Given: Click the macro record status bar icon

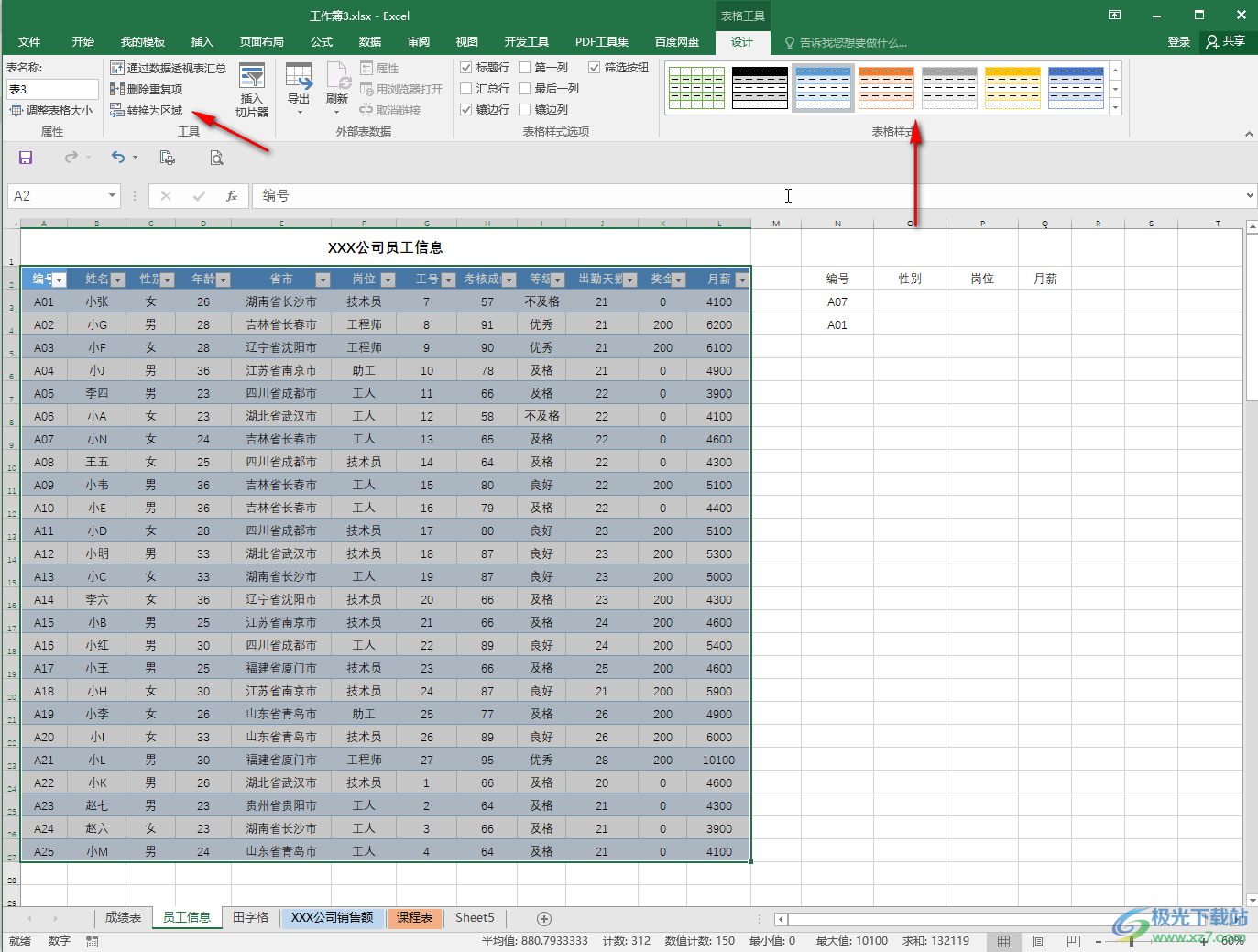Looking at the screenshot, I should pos(93,941).
